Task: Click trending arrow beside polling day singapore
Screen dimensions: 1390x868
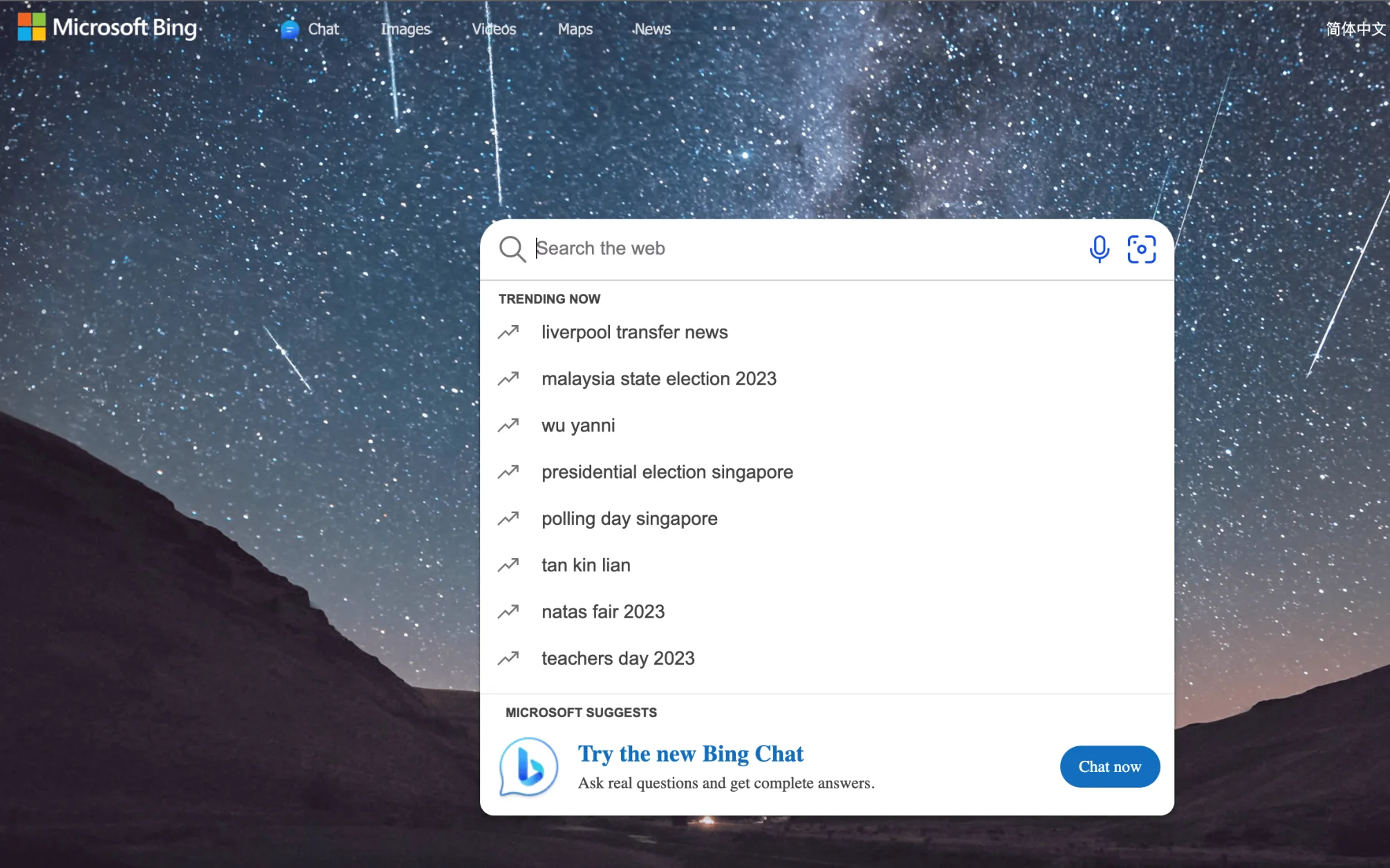Action: [x=508, y=519]
